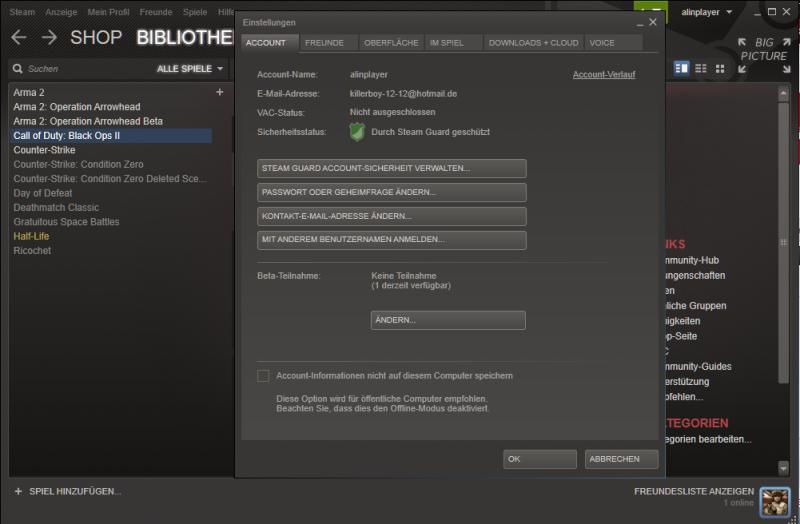Click the Steam Guard shield icon
The image size is (800, 524).
point(358,132)
